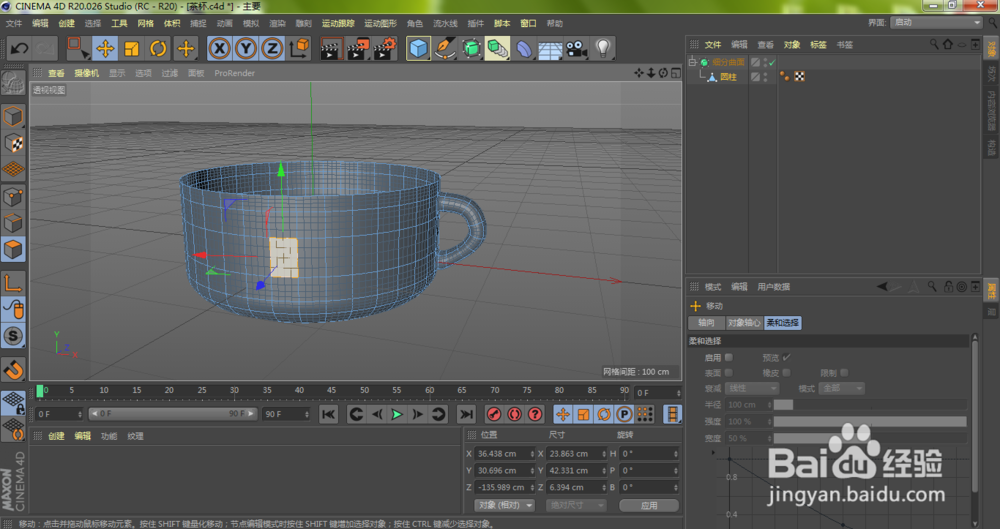Open the 绝对尺寸 dropdown
The image size is (1000, 529).
click(576, 505)
